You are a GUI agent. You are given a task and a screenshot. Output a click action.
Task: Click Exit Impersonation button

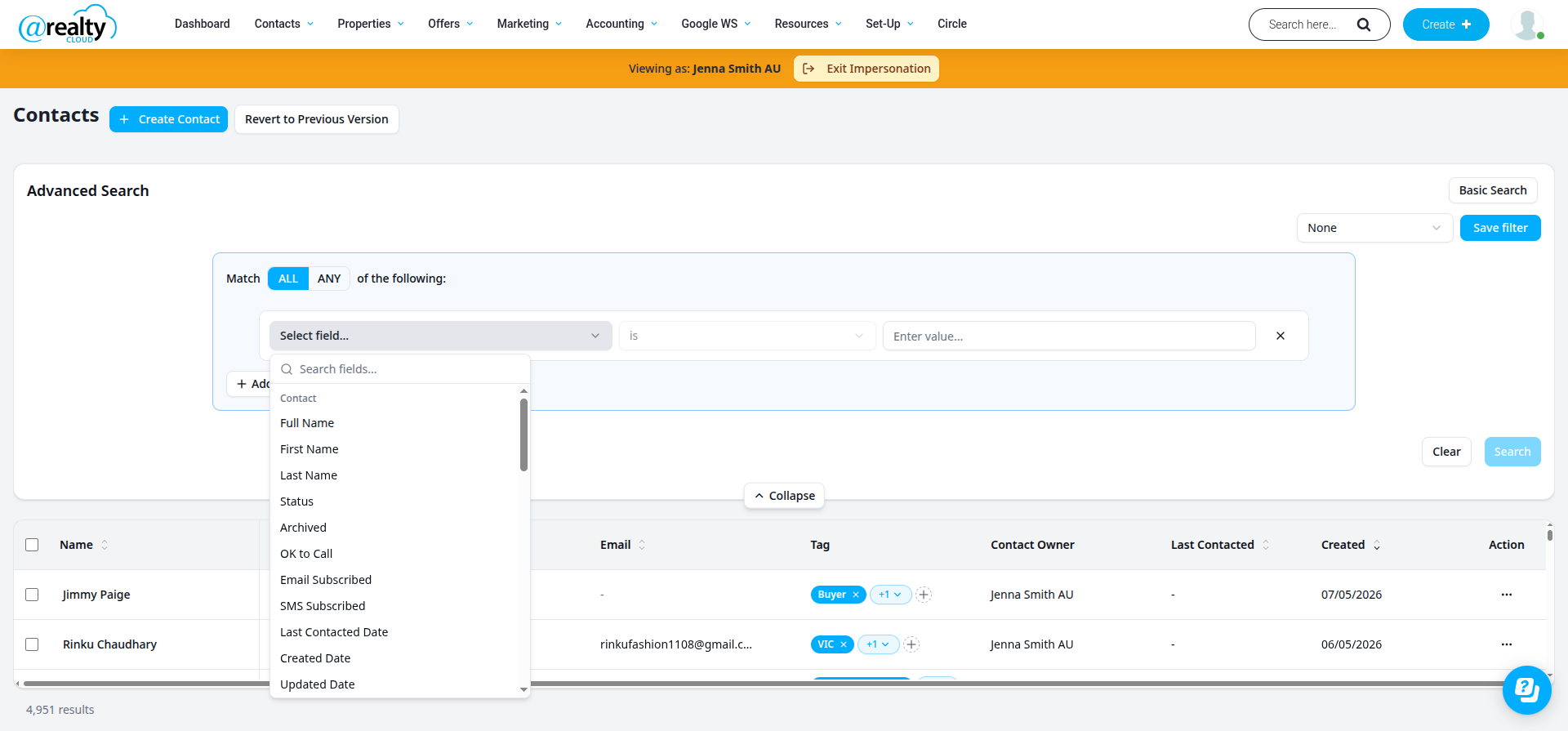point(866,69)
